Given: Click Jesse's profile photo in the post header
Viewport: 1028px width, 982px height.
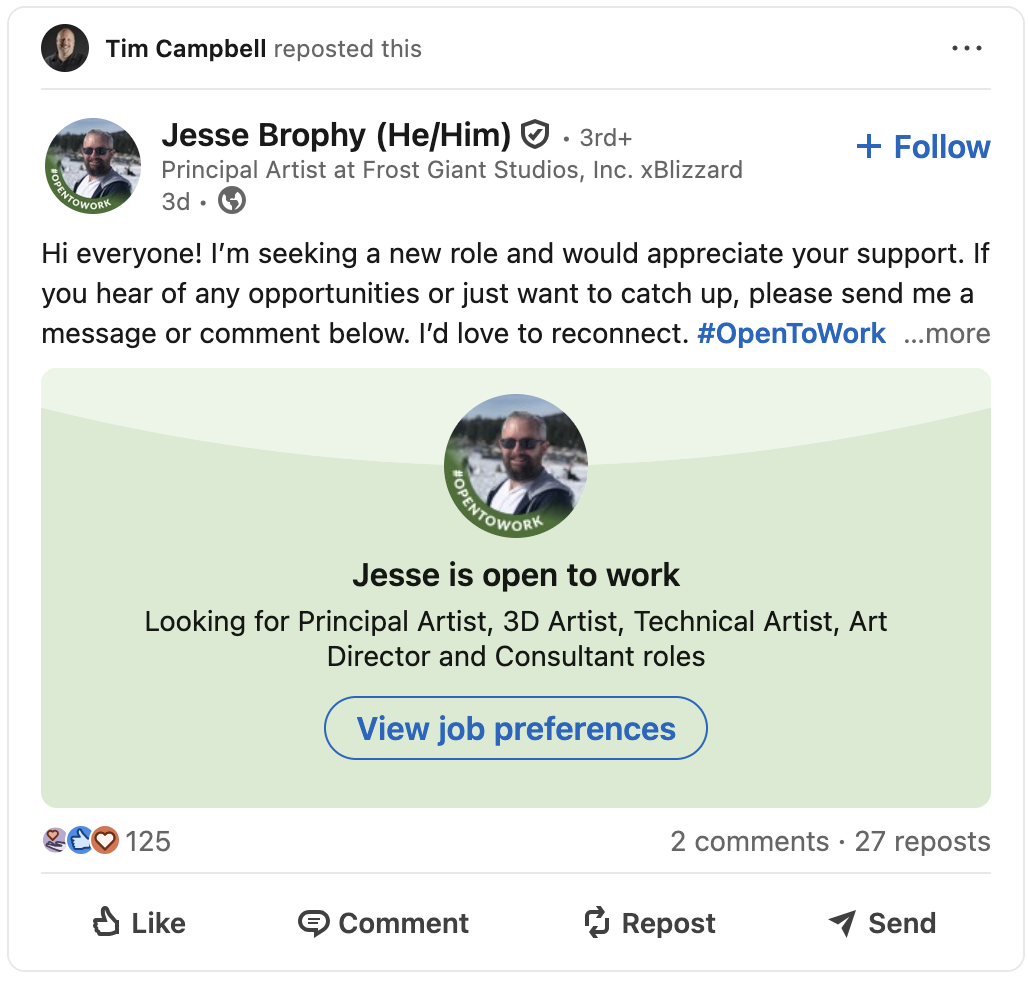Looking at the screenshot, I should (92, 166).
